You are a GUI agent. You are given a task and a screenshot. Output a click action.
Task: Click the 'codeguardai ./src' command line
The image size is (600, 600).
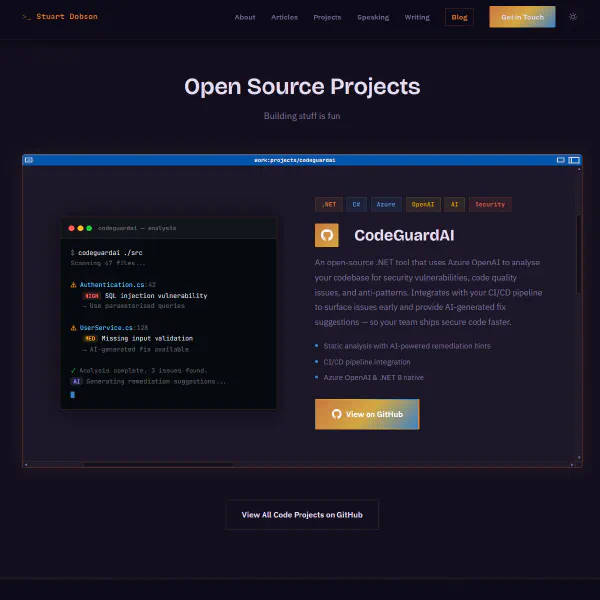pos(110,253)
